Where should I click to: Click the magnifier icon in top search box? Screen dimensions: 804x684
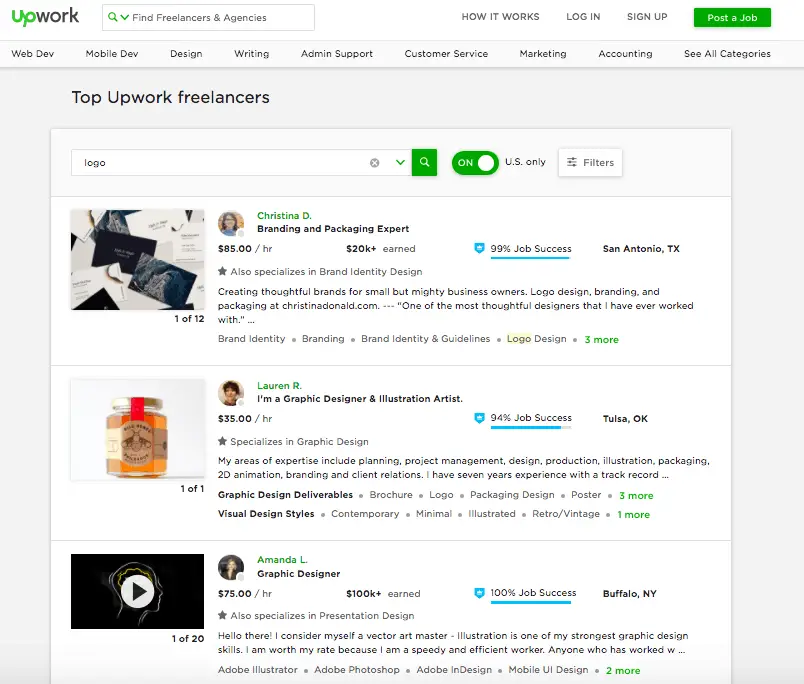[x=112, y=17]
